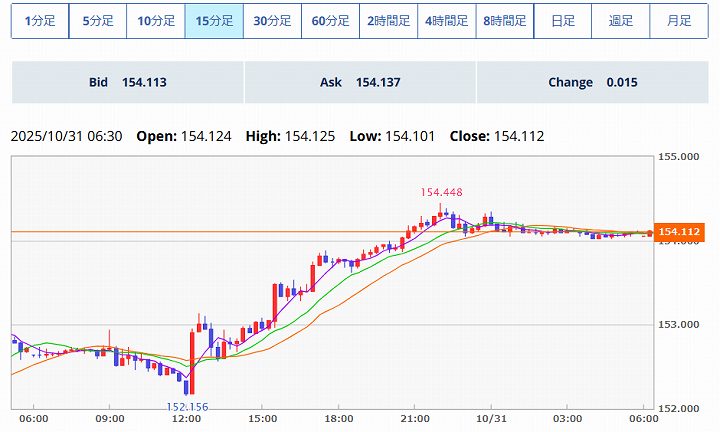Open the daily 日足 chart
Viewport: 720px width, 432px height.
point(562,20)
